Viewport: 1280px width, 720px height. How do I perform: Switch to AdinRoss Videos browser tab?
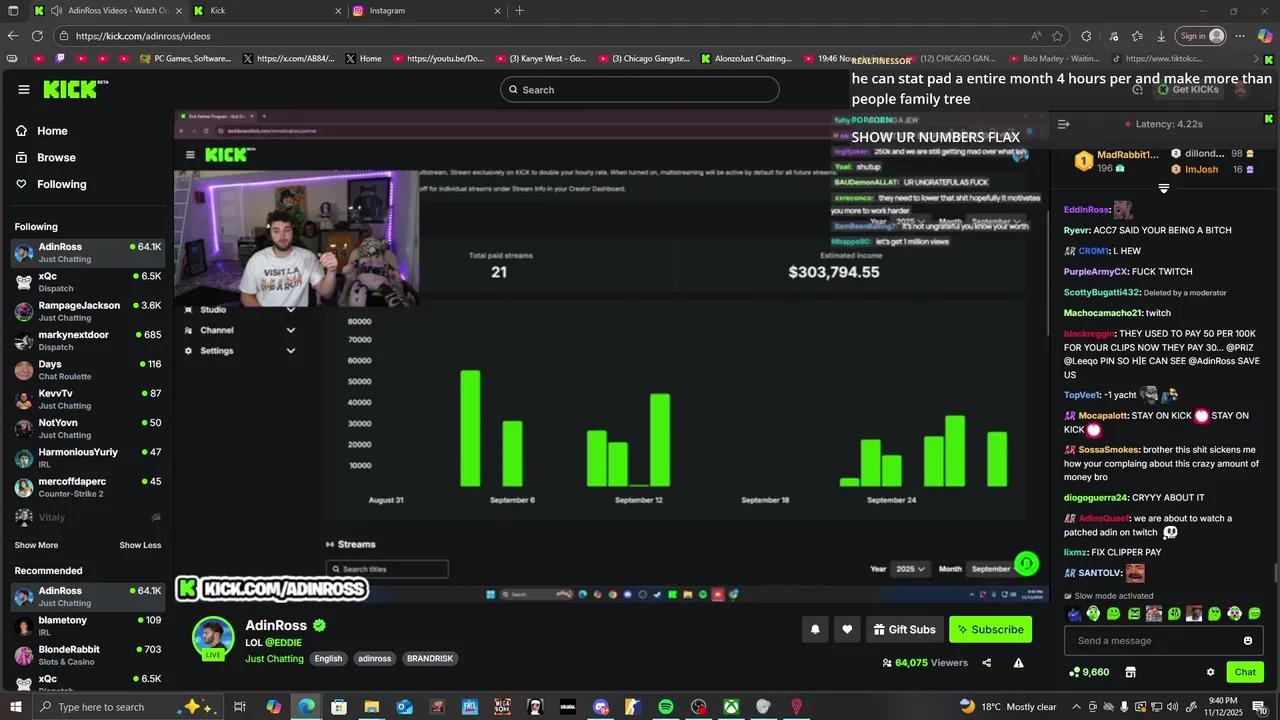(x=108, y=11)
